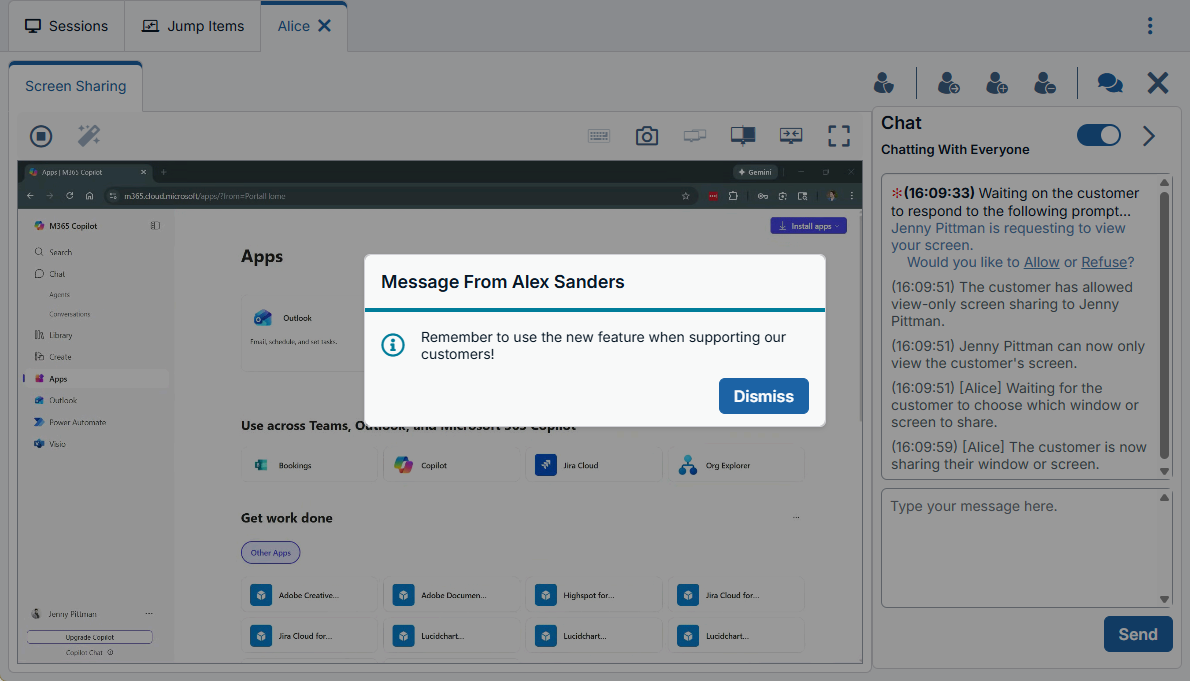
Task: Click the user with shield icon
Action: [883, 83]
